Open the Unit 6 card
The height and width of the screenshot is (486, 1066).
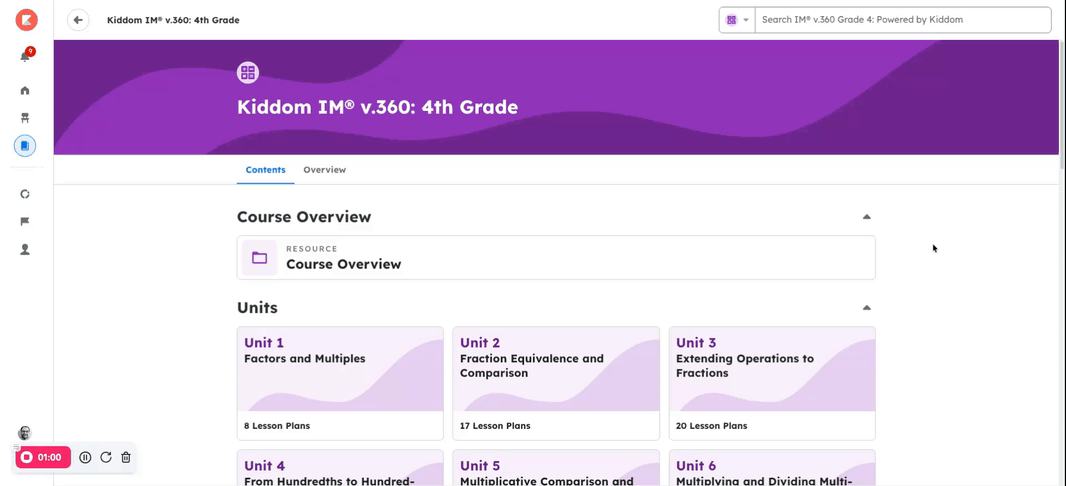click(x=772, y=468)
